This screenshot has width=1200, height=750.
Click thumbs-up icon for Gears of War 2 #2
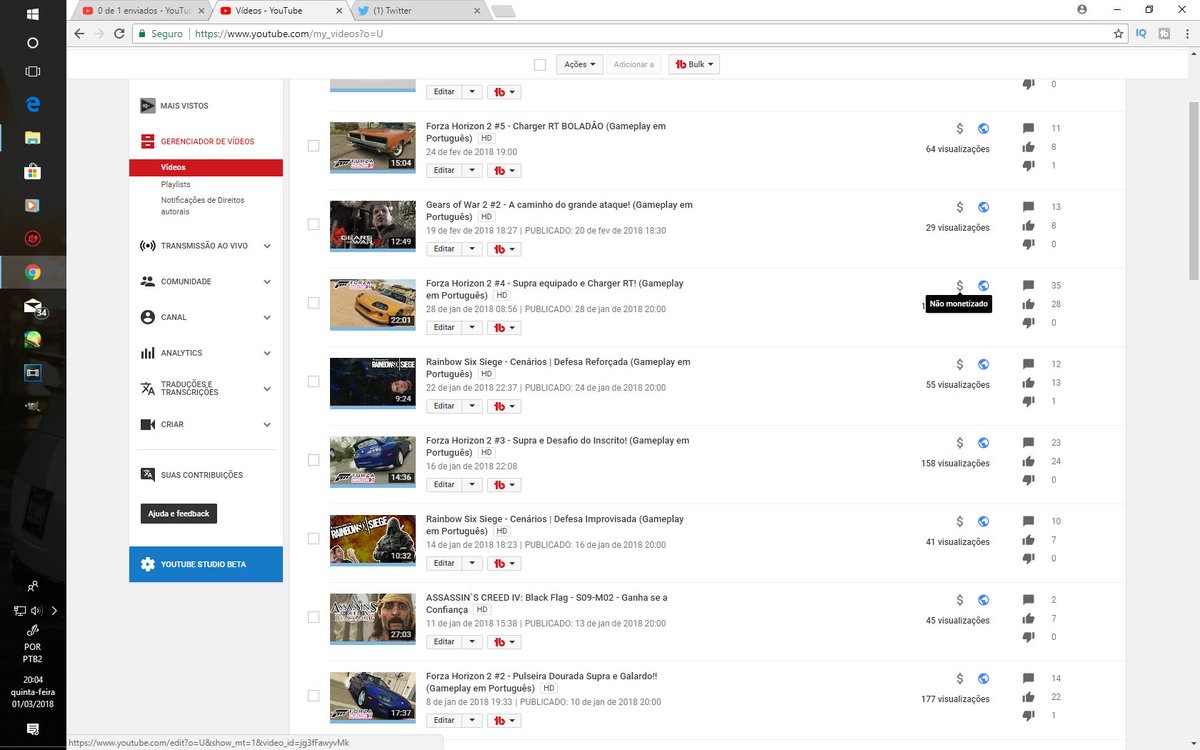click(x=1028, y=226)
